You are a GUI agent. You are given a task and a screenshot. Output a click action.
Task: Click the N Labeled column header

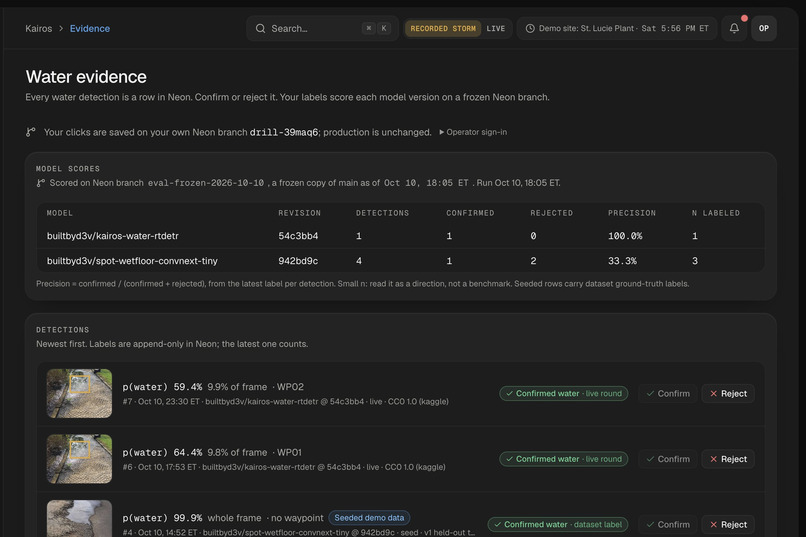[716, 213]
